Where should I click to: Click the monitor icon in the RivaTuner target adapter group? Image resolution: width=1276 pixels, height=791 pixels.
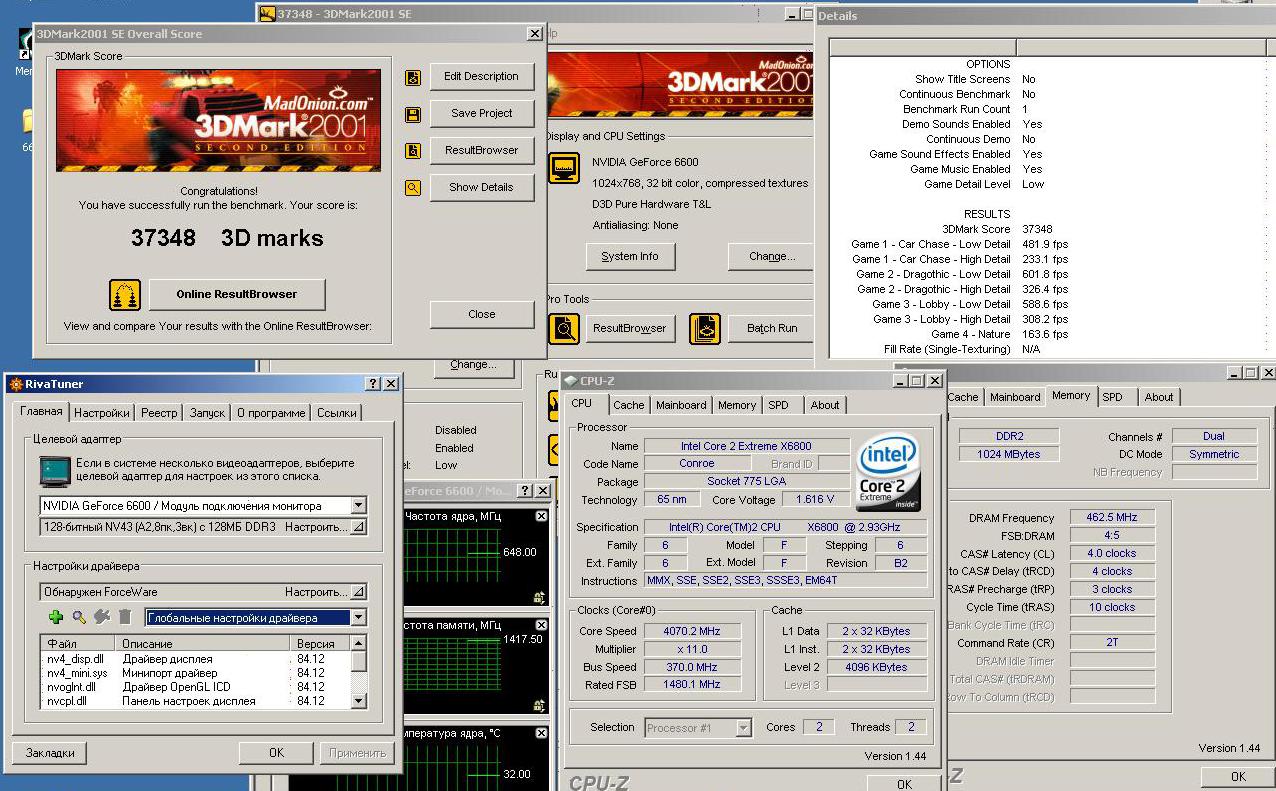(x=55, y=470)
